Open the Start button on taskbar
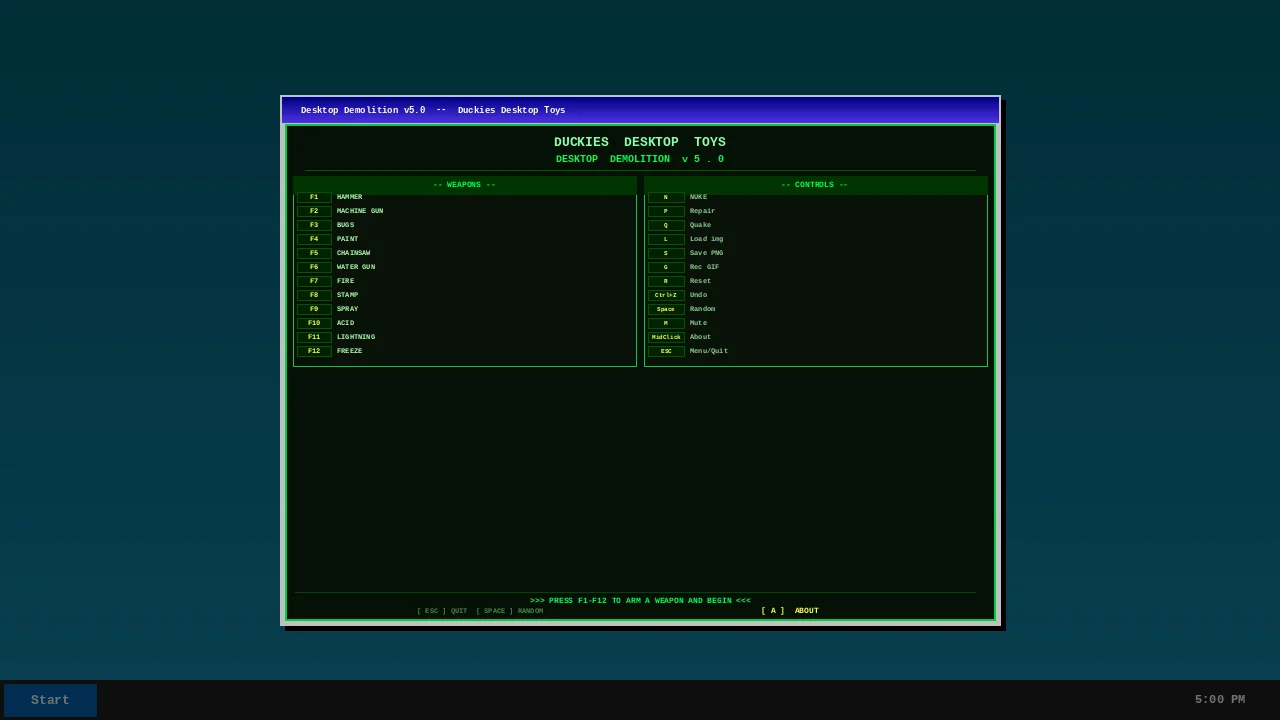 (50, 700)
